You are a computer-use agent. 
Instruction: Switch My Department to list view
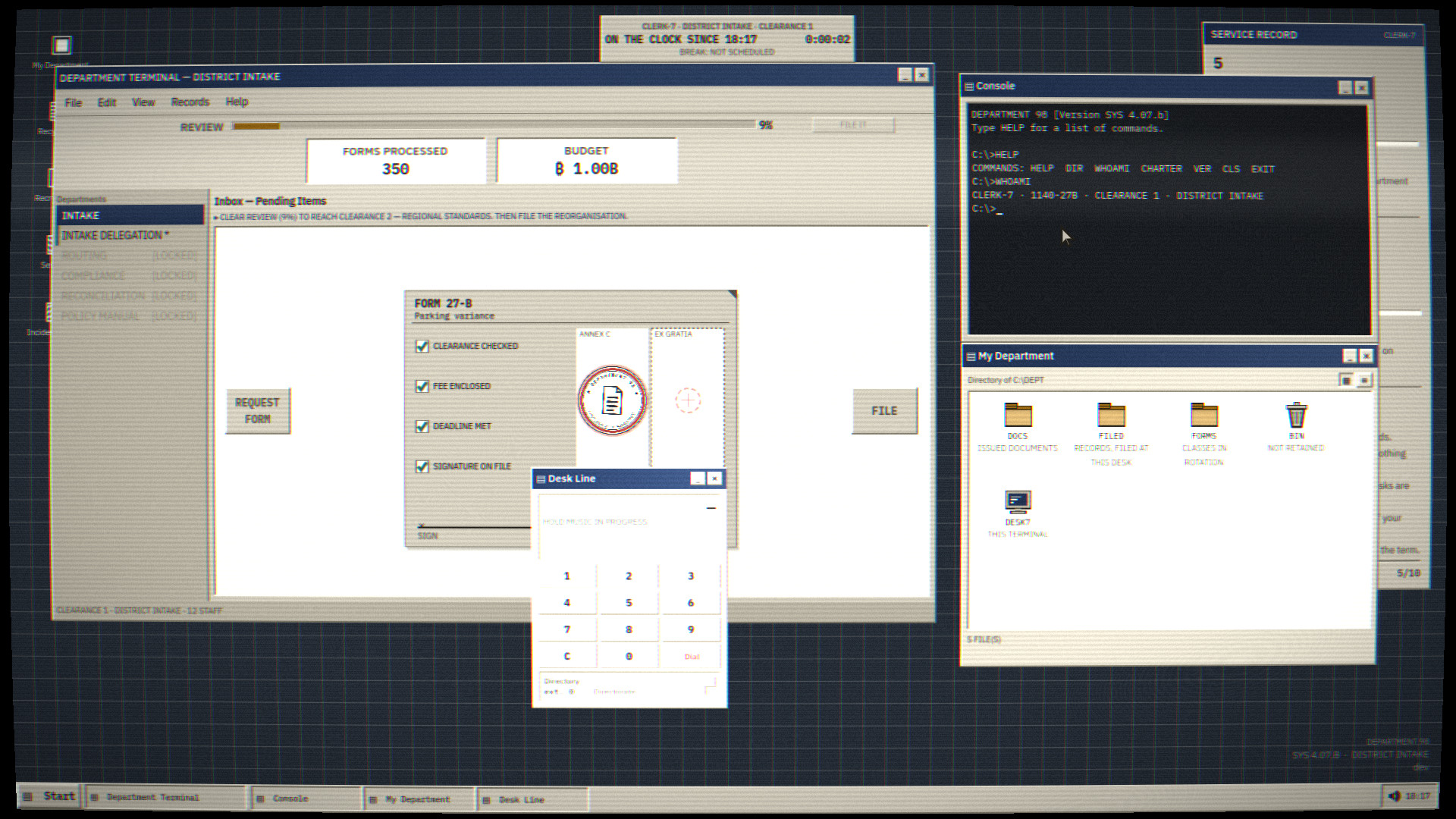pos(1364,380)
